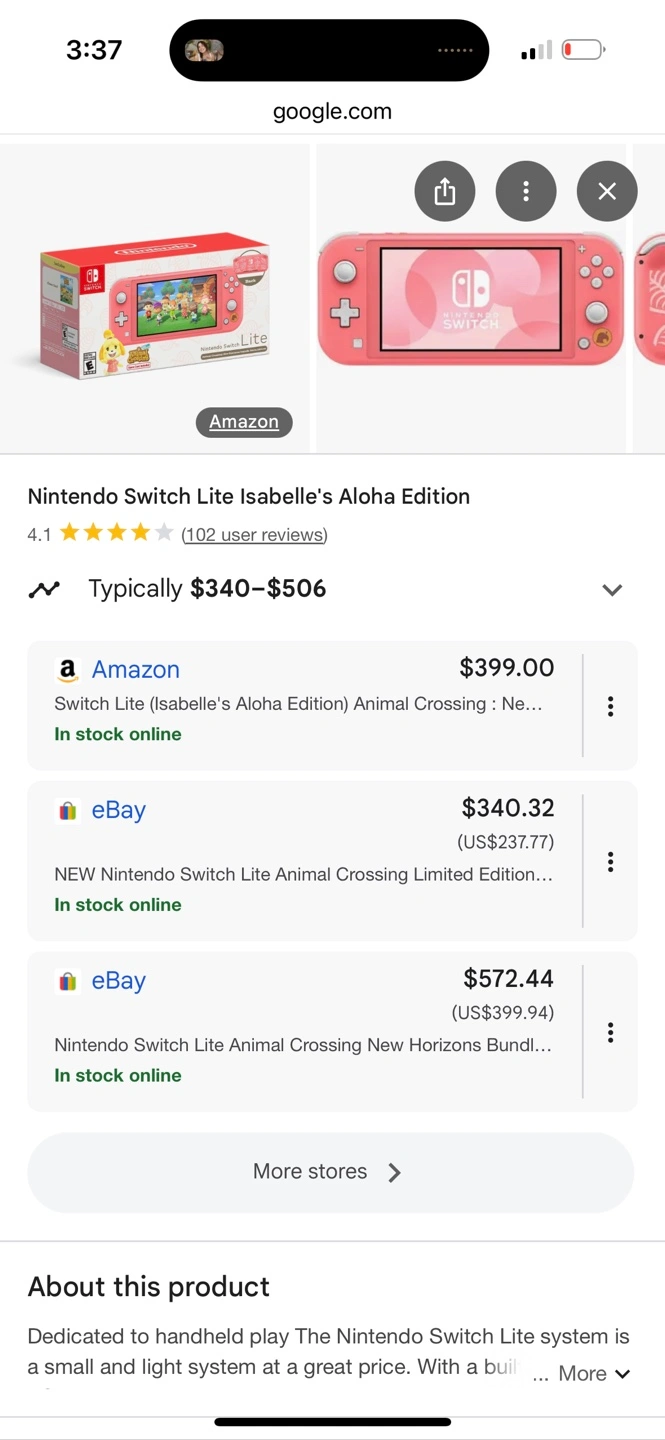View the coral Switch Lite console image
Viewport: 665px width, 1440px height.
[470, 300]
